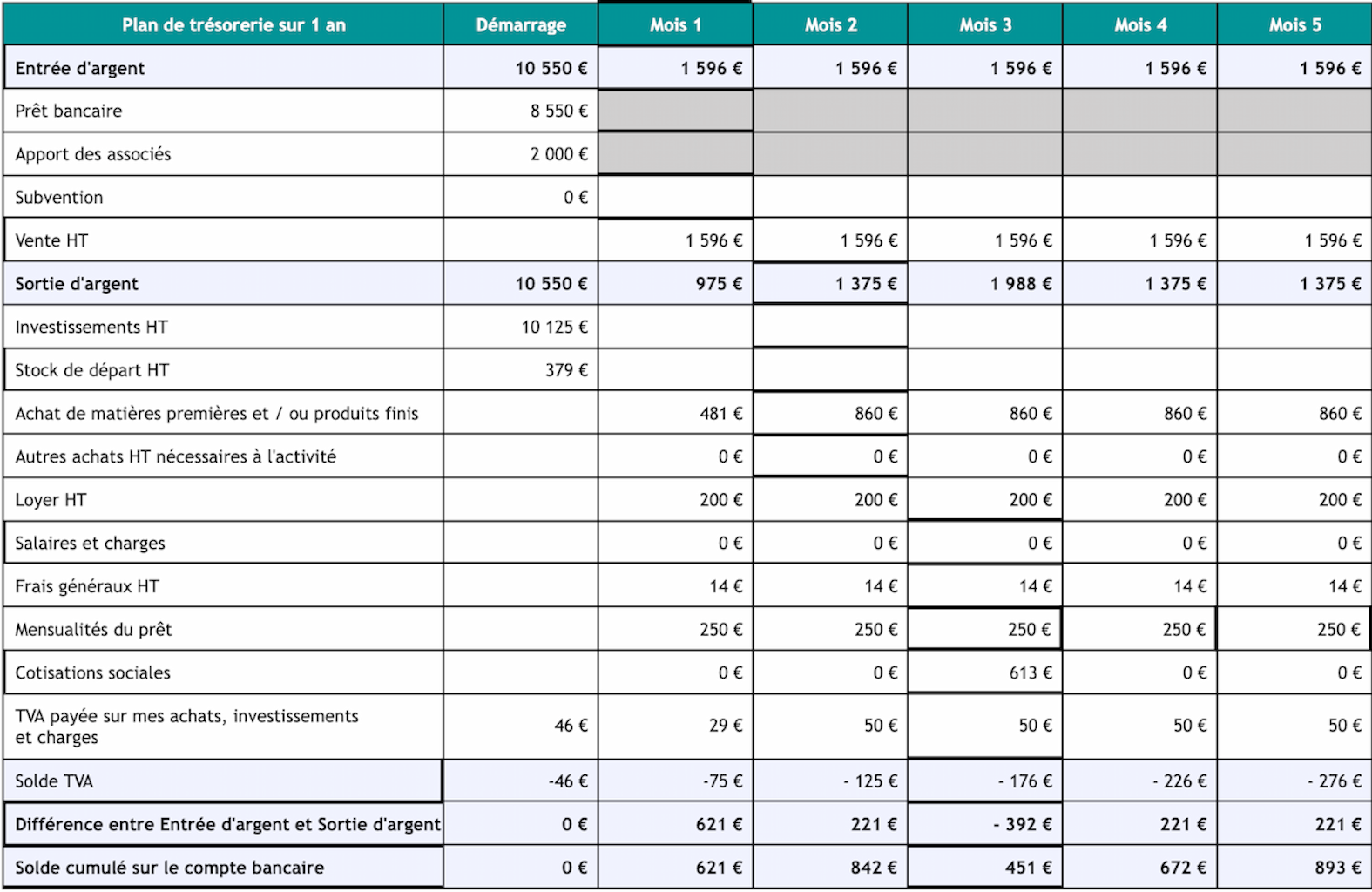Select the Cotisations sociales 613 € cell
1372x892 pixels.
pyautogui.click(x=985, y=672)
